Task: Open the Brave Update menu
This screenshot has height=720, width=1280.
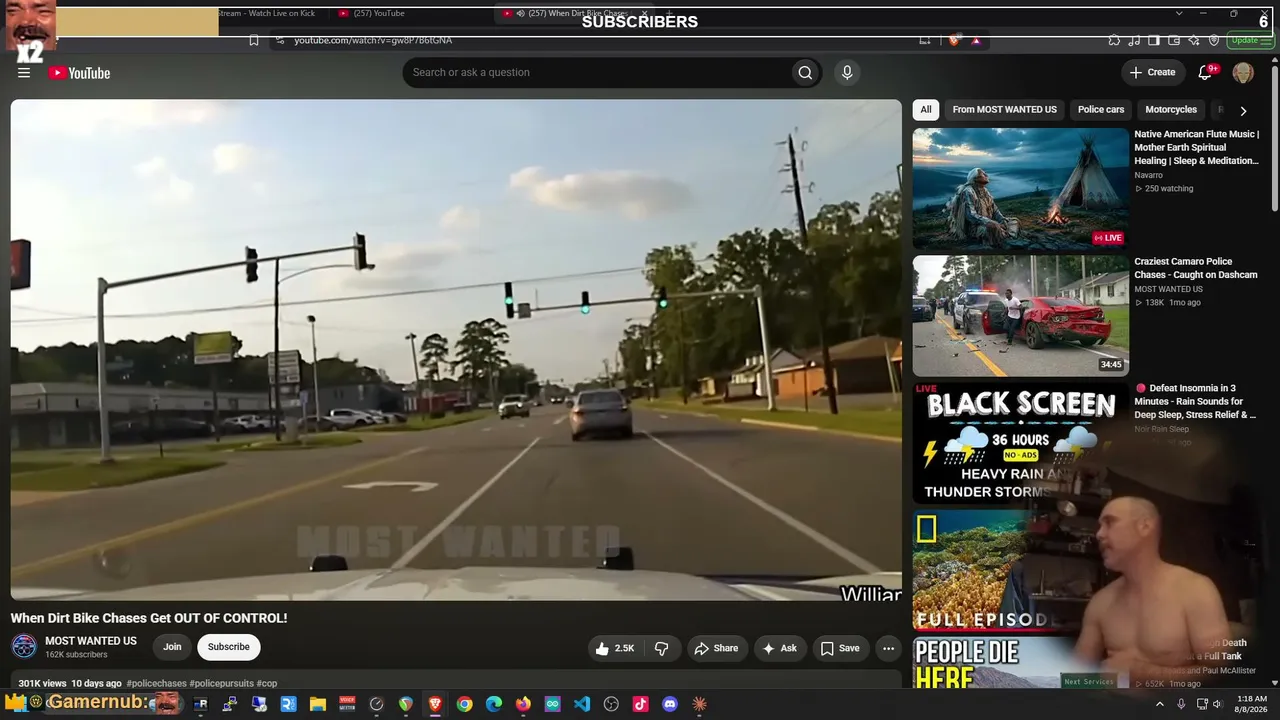Action: coord(1251,40)
